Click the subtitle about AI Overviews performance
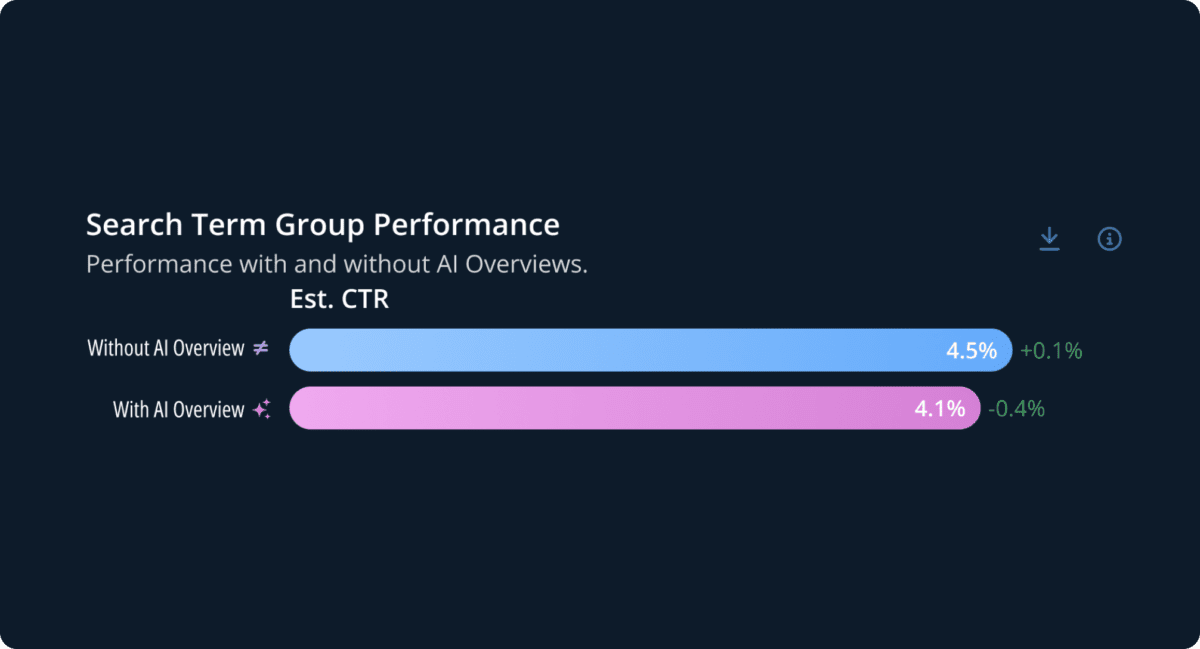The height and width of the screenshot is (649, 1200). 335,265
